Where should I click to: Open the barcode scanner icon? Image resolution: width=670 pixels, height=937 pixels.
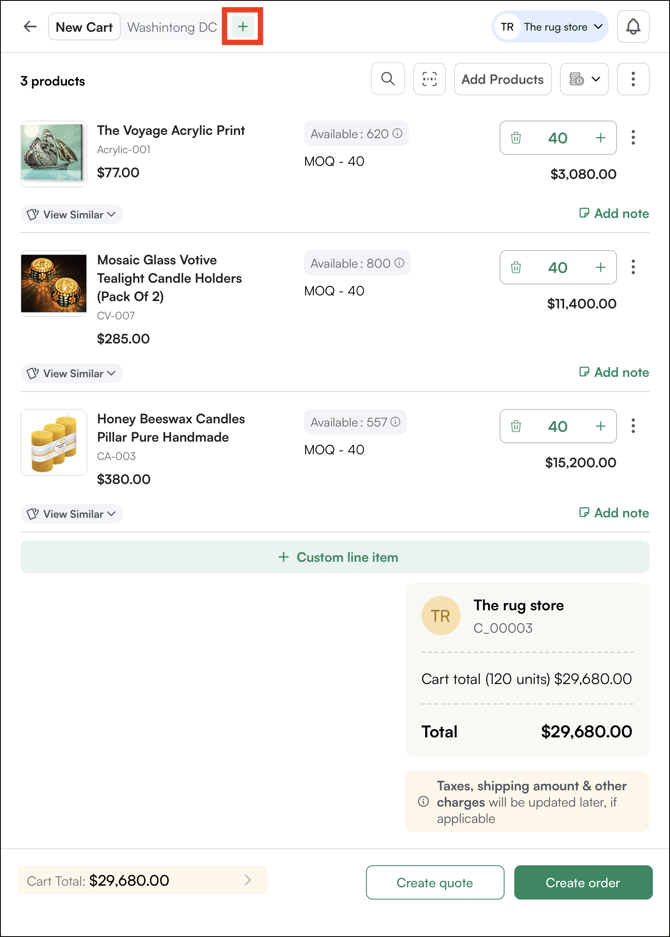pyautogui.click(x=430, y=79)
